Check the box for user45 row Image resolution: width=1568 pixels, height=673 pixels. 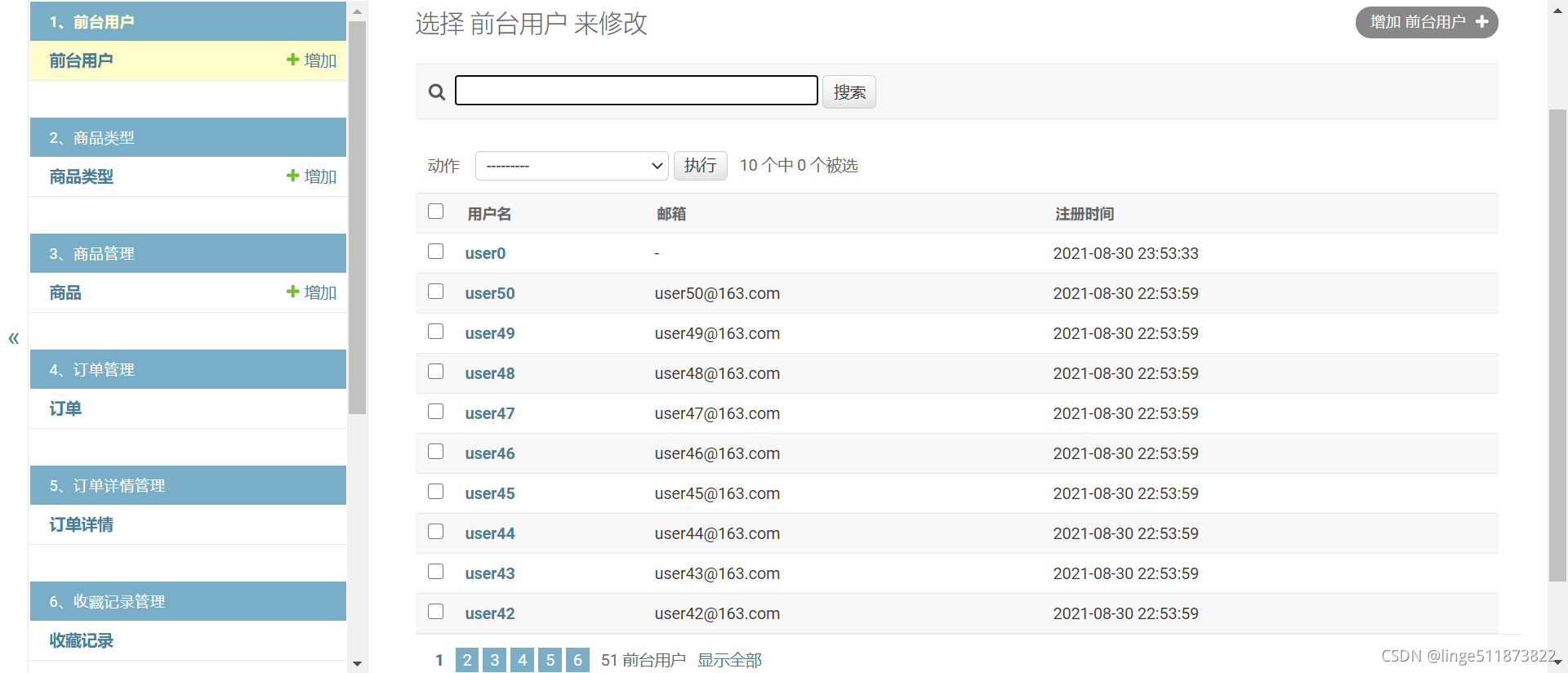click(436, 492)
